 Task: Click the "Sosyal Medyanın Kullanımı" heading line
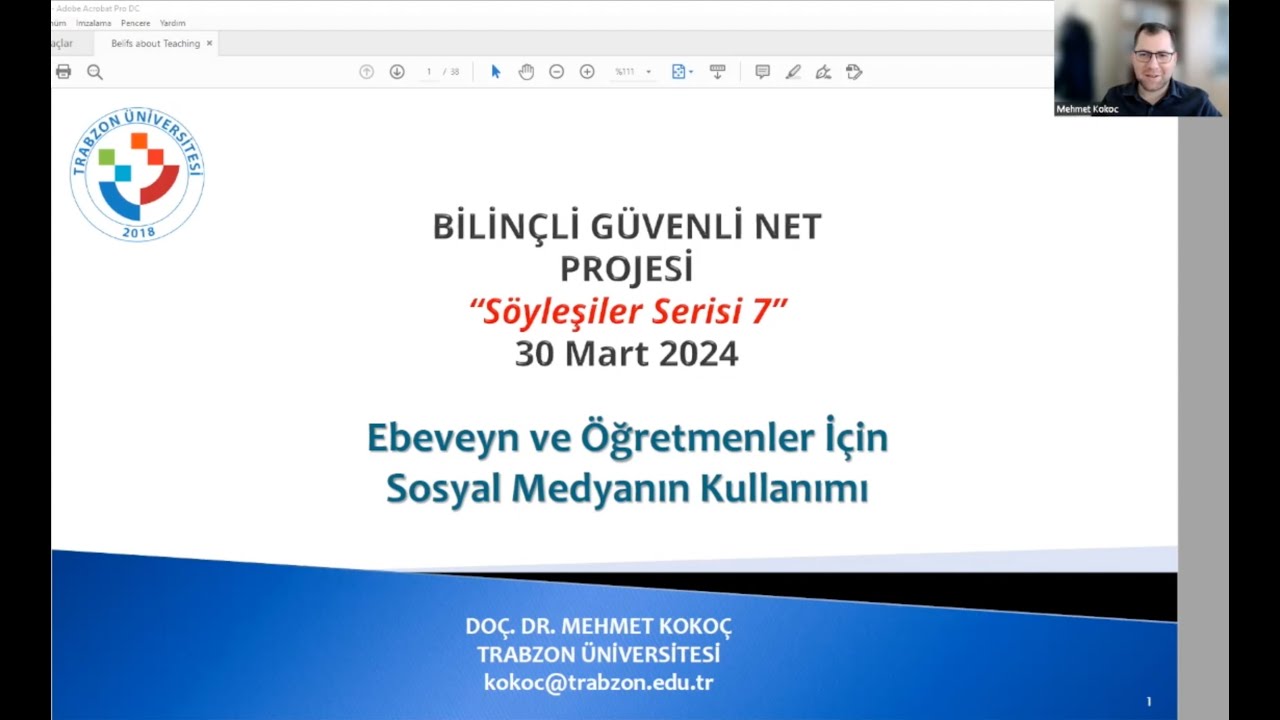coord(627,488)
